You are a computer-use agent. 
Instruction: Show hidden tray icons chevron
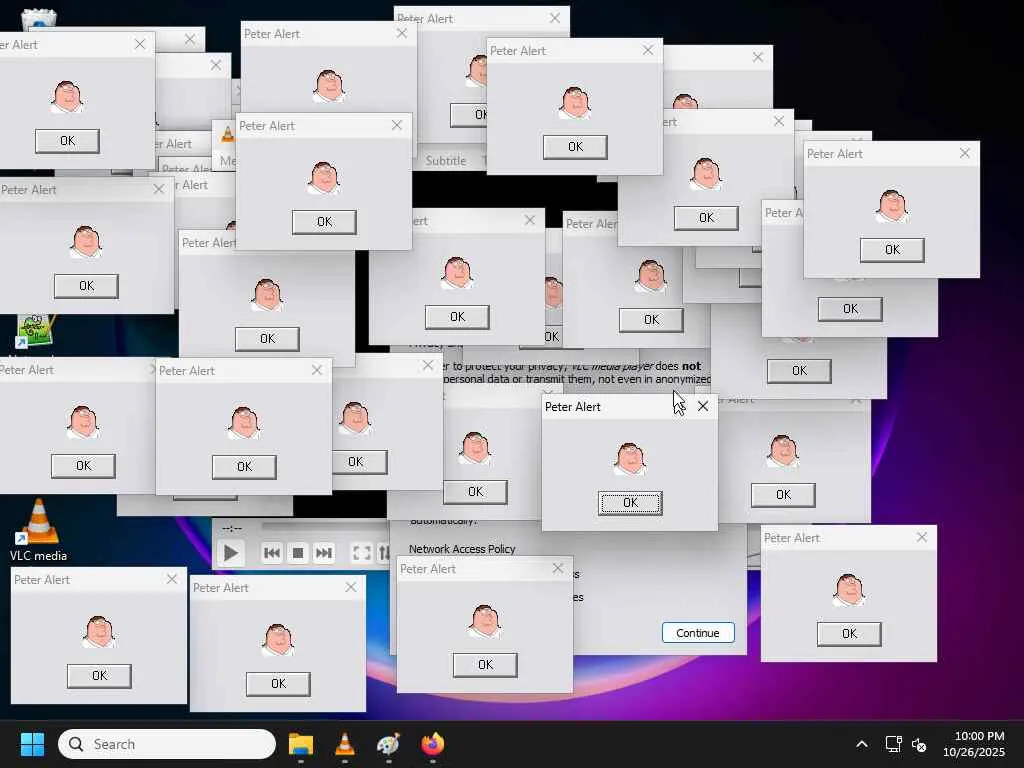862,744
